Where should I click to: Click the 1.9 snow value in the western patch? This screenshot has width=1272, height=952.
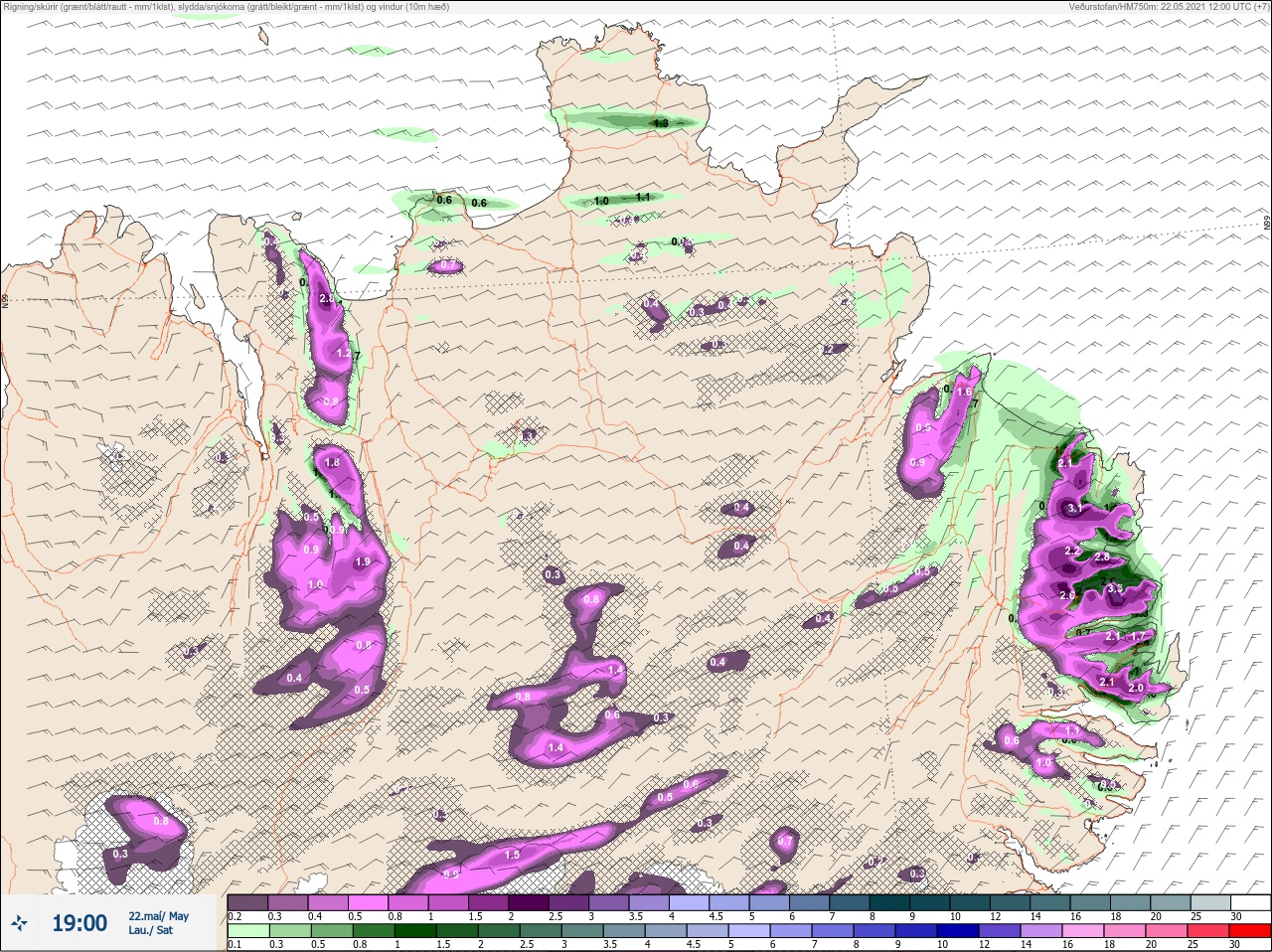click(363, 562)
